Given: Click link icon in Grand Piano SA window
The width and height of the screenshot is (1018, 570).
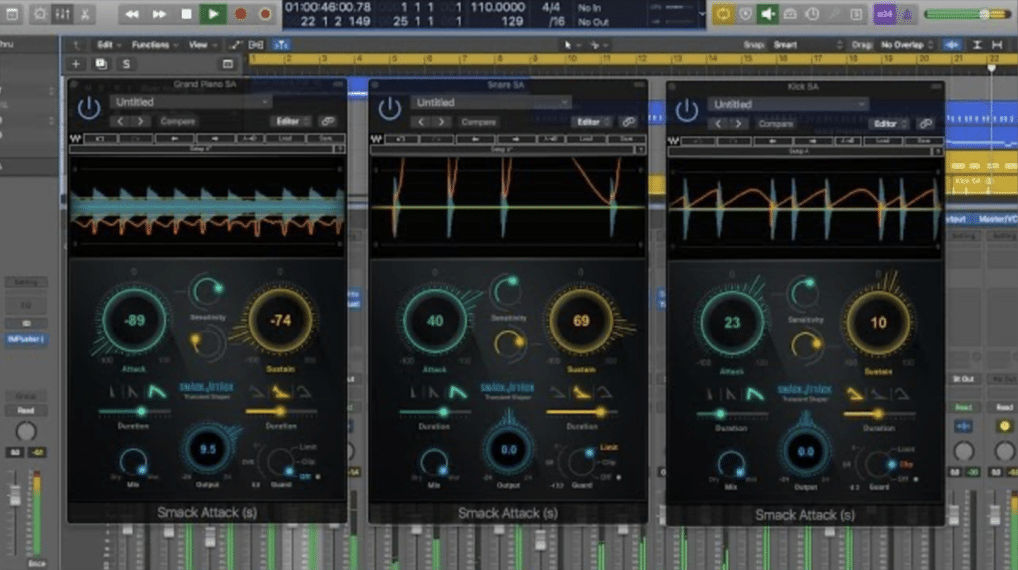Looking at the screenshot, I should tap(328, 121).
